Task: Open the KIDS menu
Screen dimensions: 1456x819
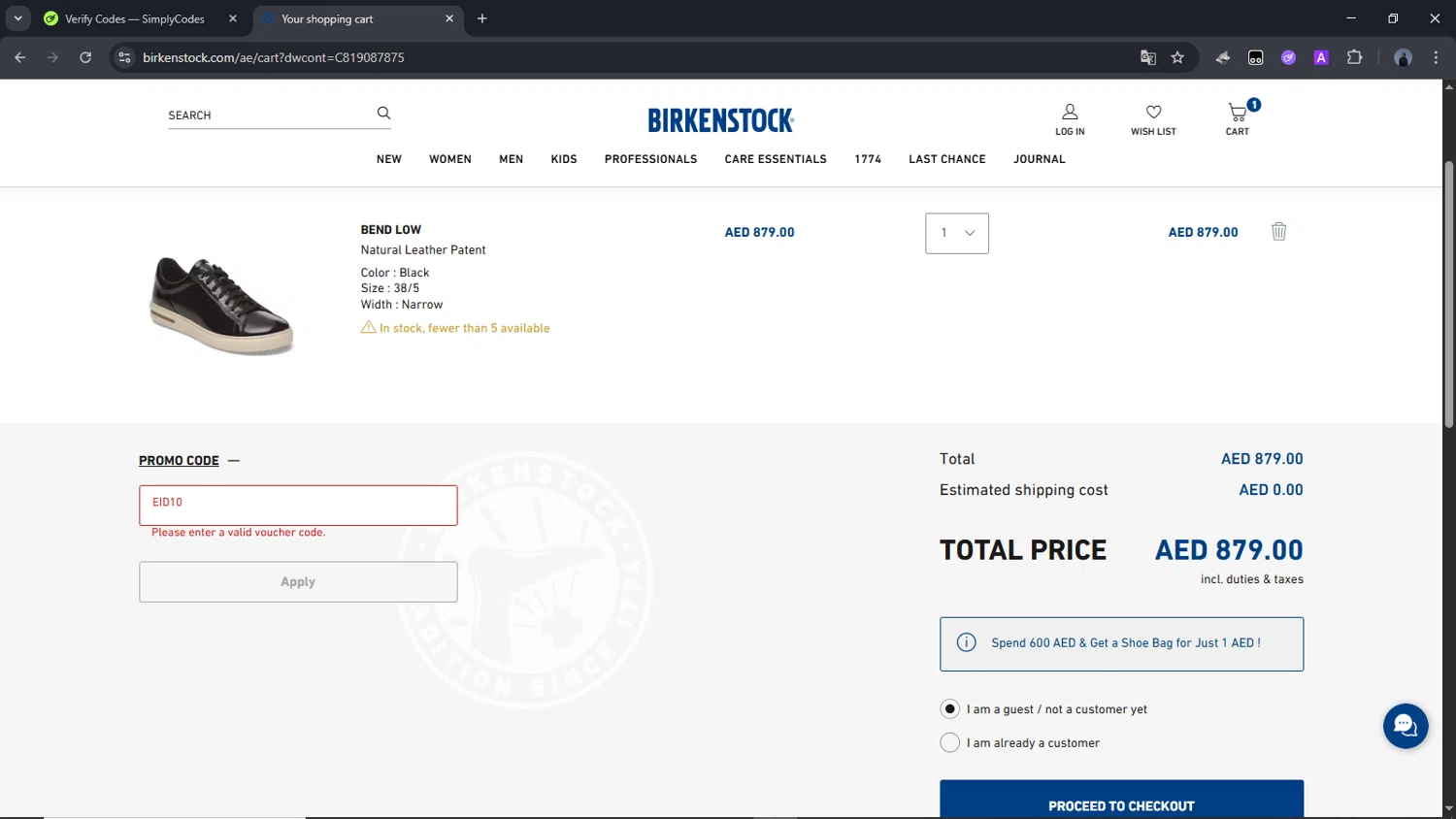Action: click(564, 159)
